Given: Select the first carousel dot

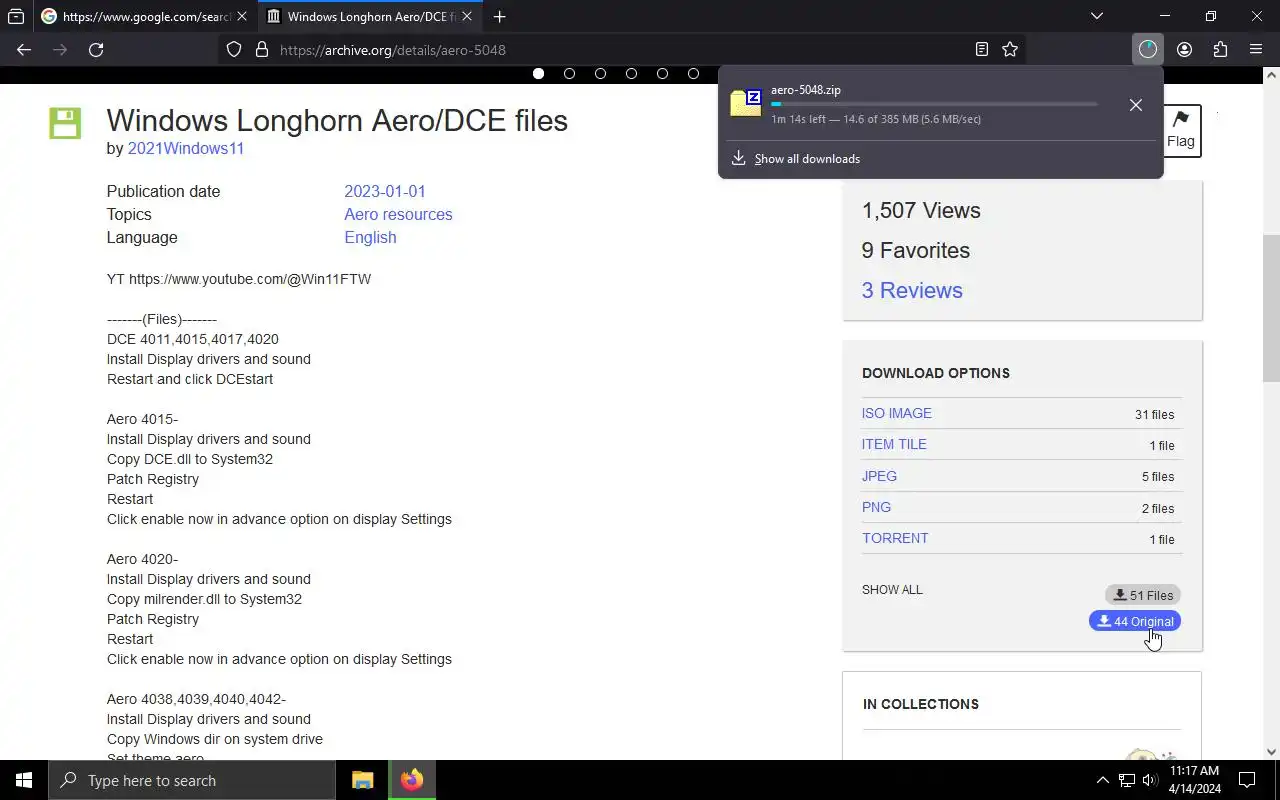Looking at the screenshot, I should 538,73.
